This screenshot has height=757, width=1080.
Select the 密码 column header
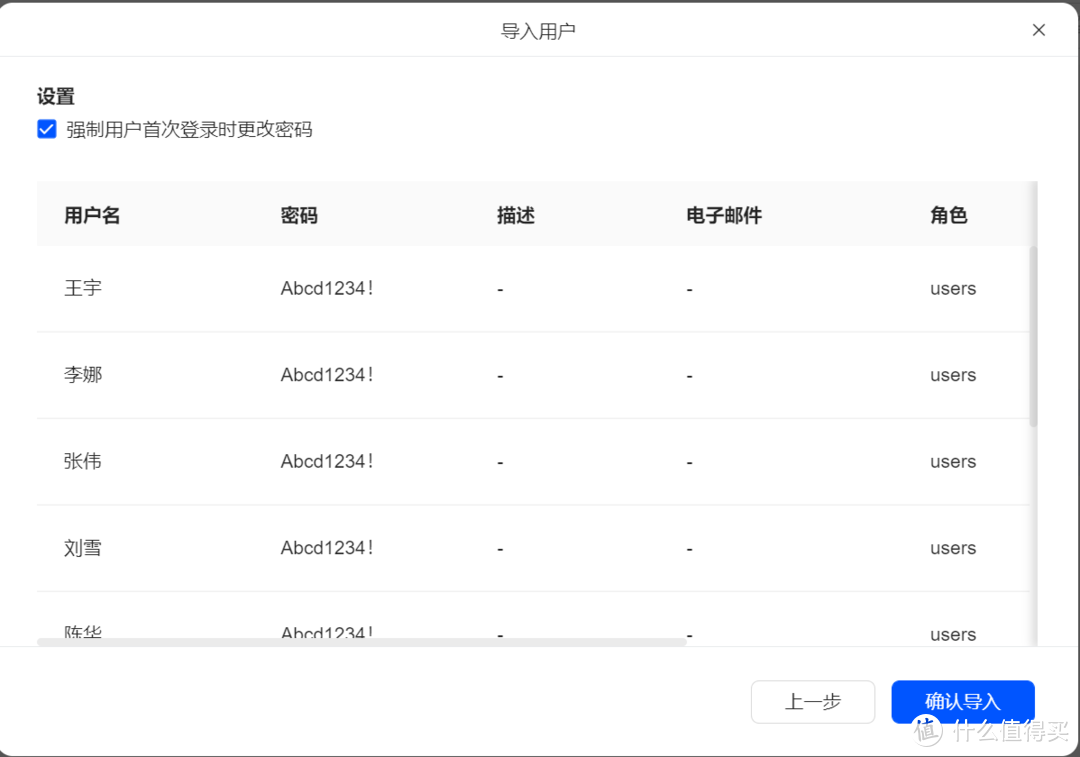tap(299, 214)
